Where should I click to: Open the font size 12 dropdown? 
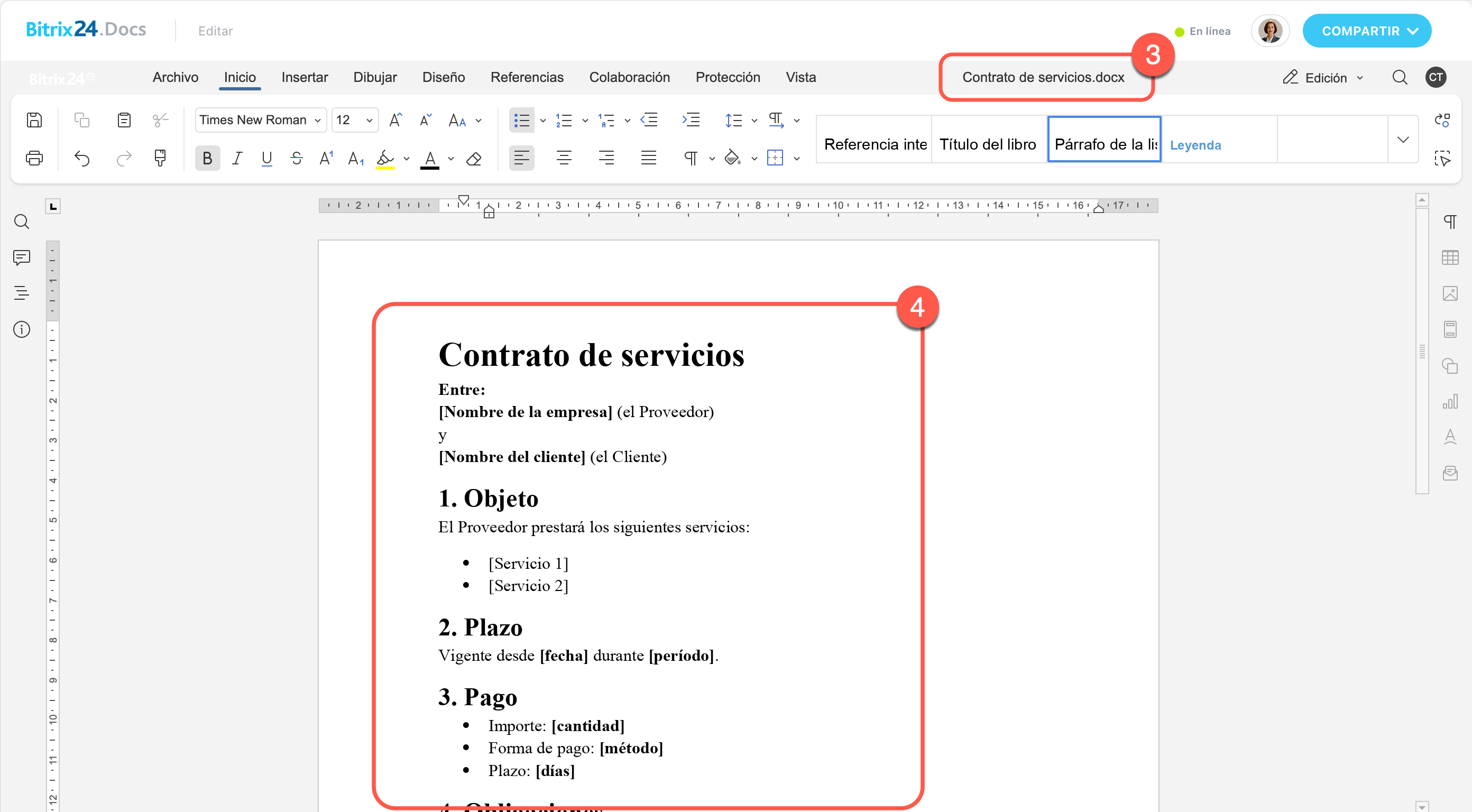point(355,120)
